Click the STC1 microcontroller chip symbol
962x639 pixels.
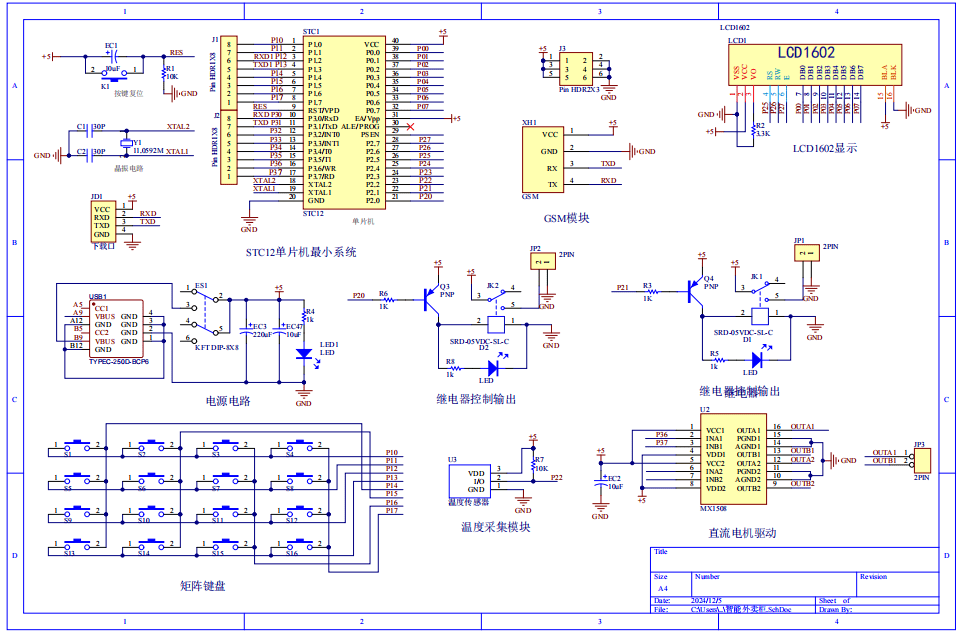343,122
